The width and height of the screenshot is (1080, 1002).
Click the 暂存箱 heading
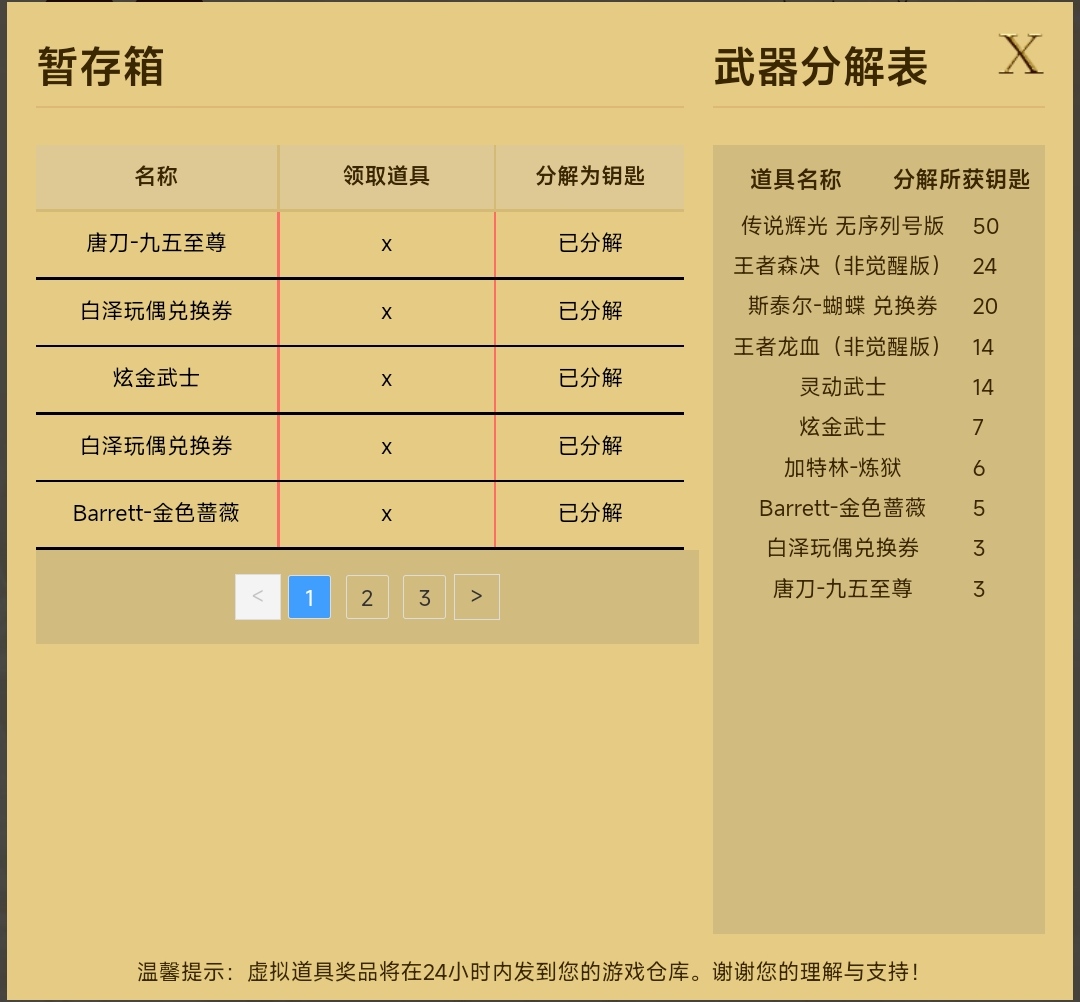(x=101, y=67)
